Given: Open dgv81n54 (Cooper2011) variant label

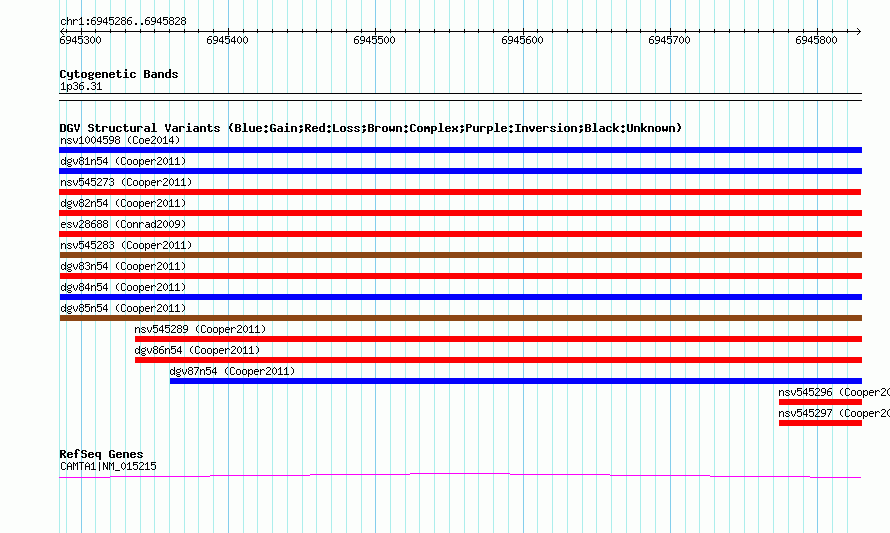Looking at the screenshot, I should (x=123, y=161).
